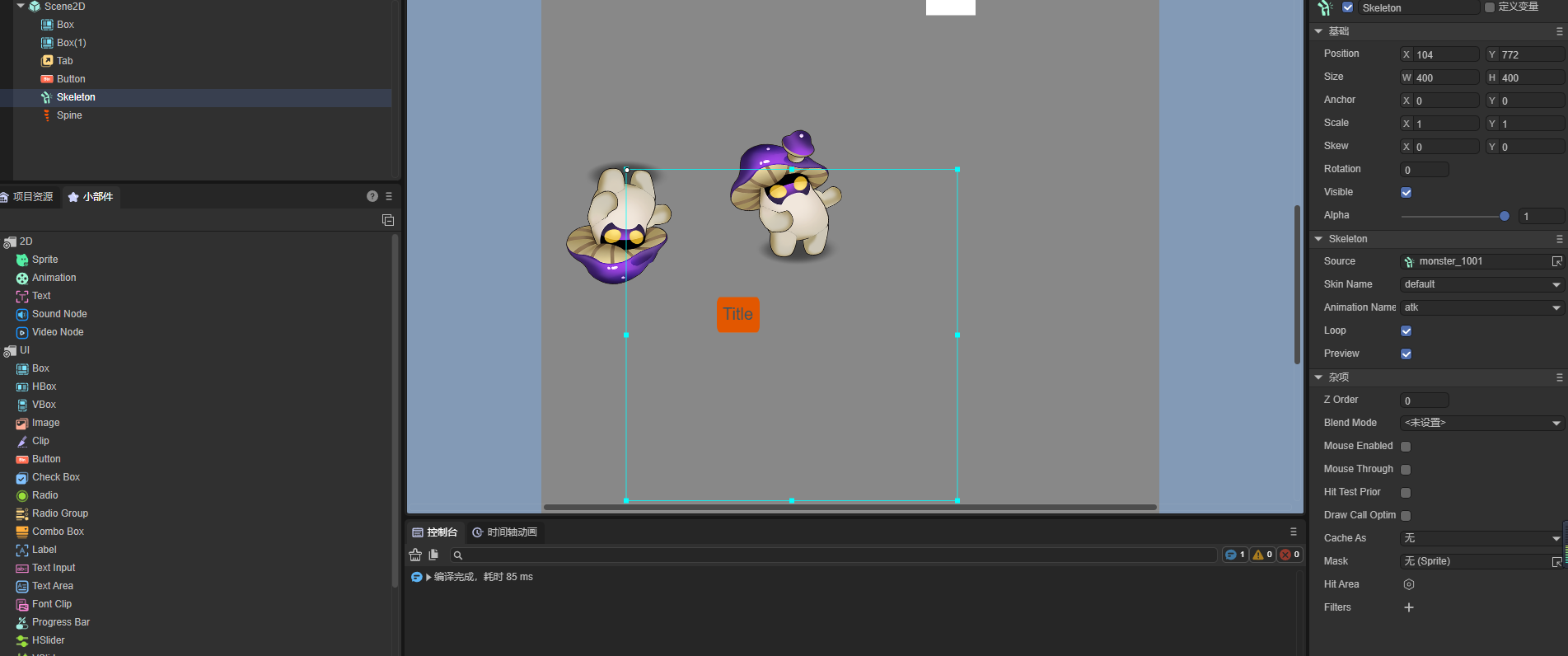Uncheck the Loop checkbox

tap(1407, 330)
